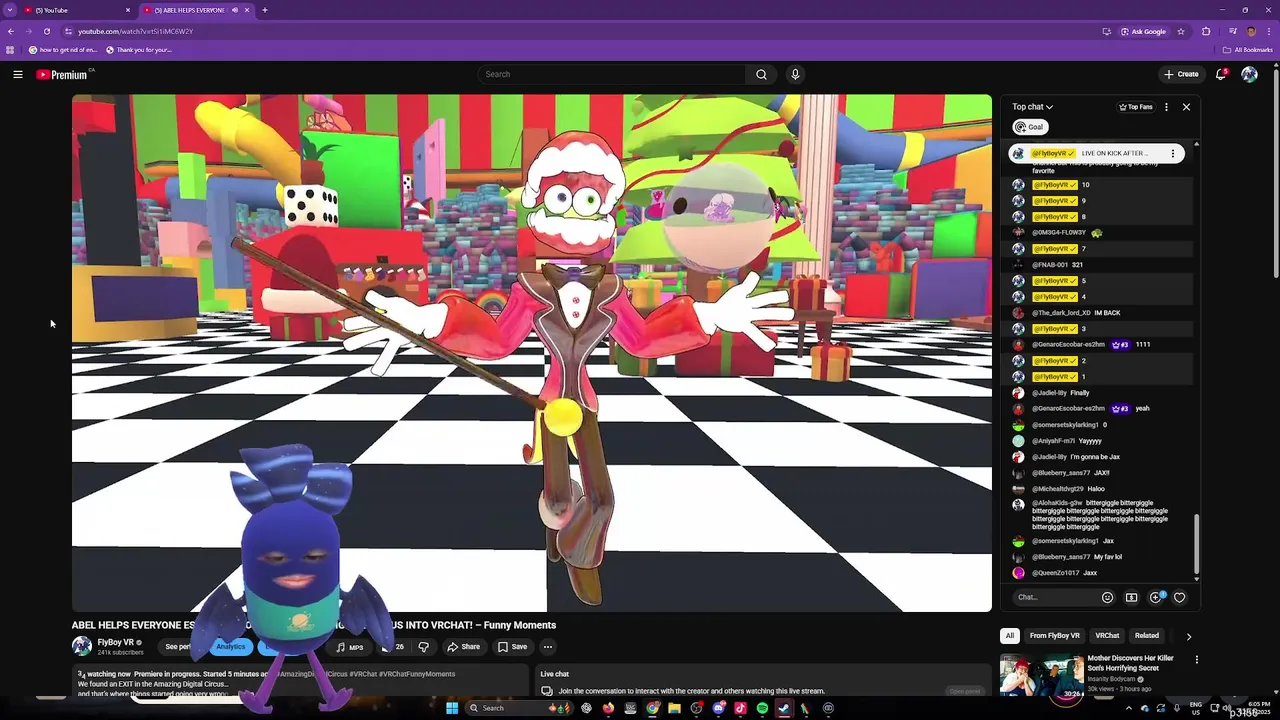Select the VRChat filter chip
The image size is (1280, 720).
click(x=1107, y=636)
